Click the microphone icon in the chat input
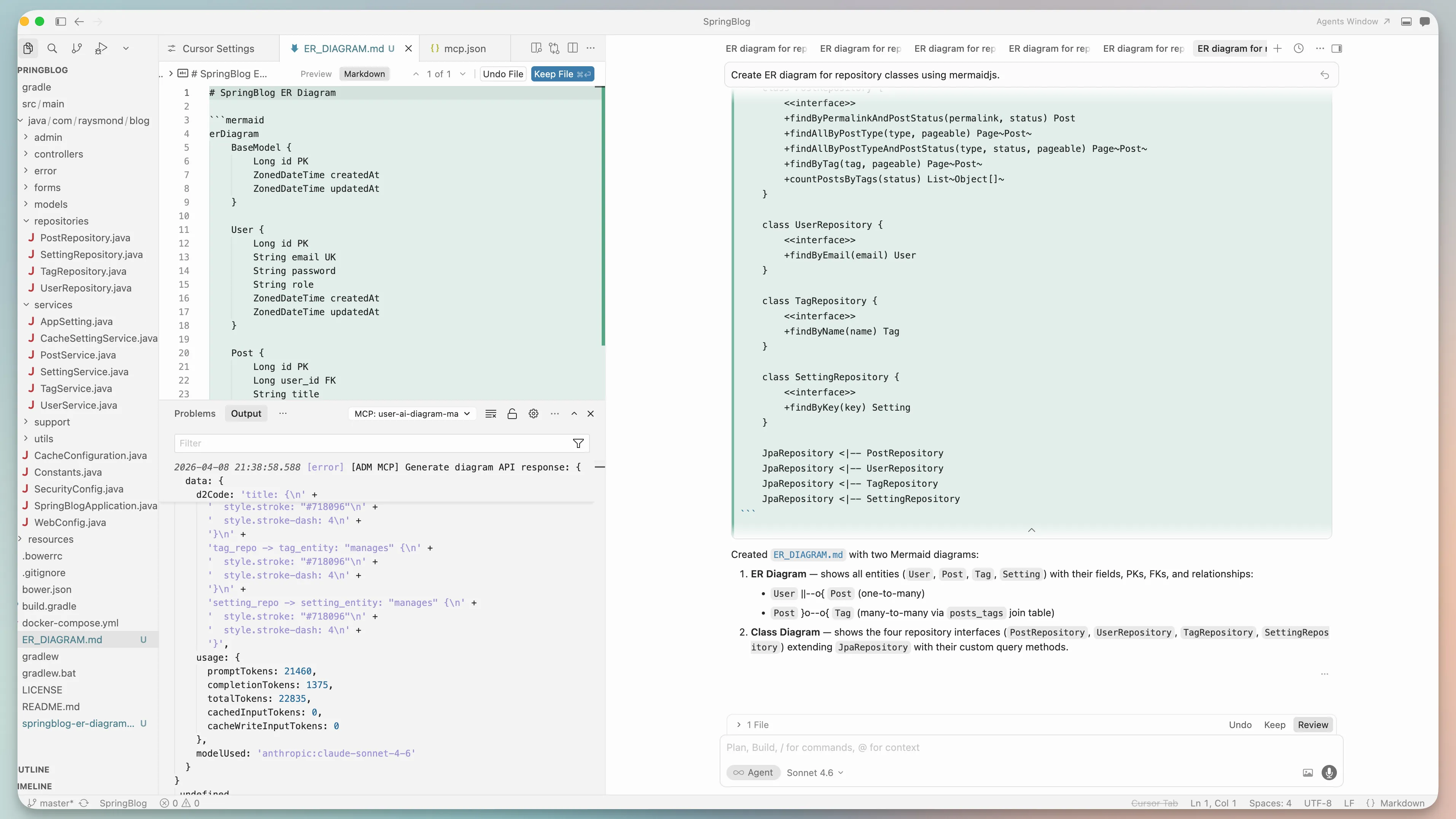 tap(1329, 773)
